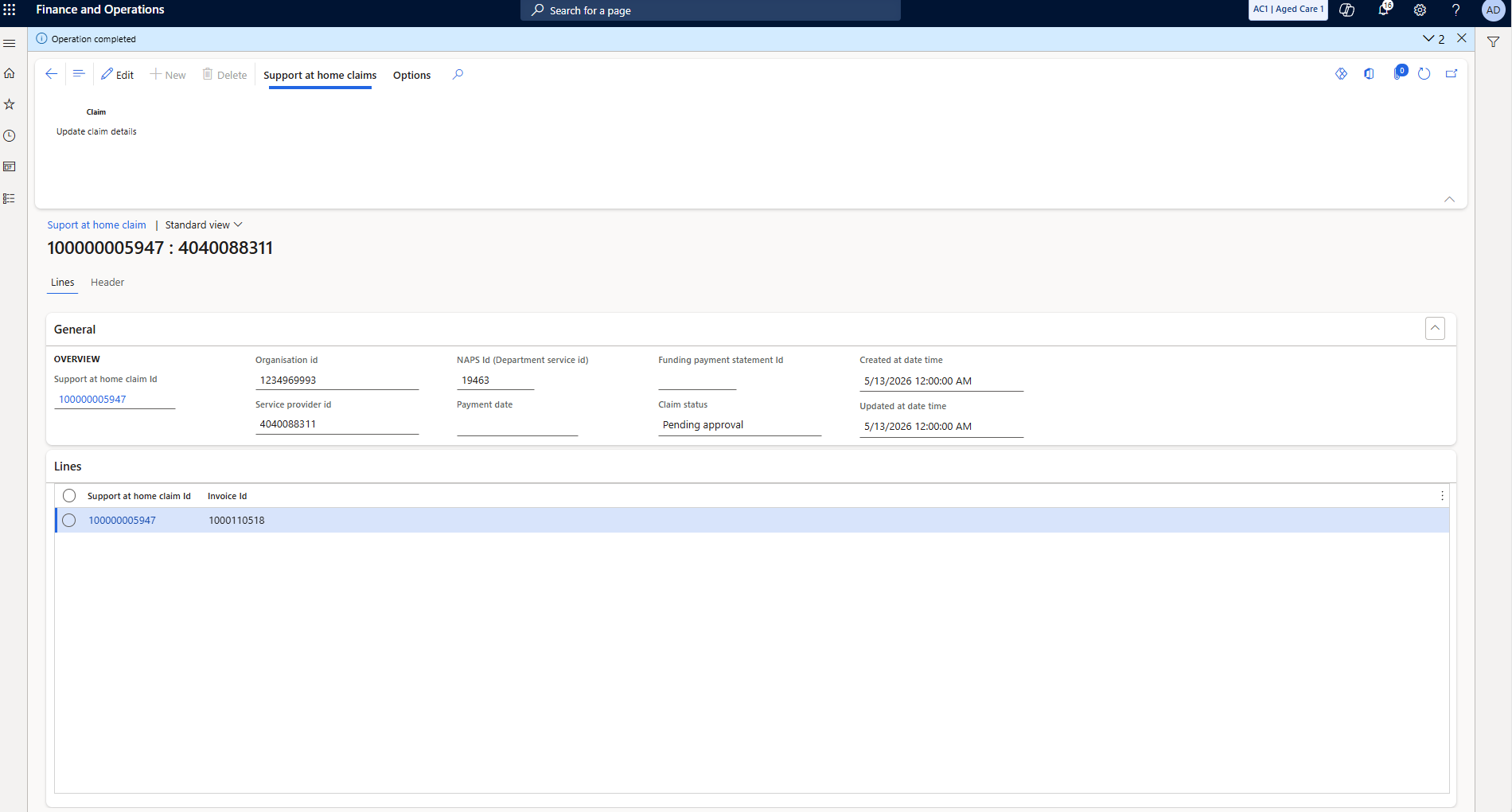Select all rows in Lines grid
The width and height of the screenshot is (1512, 812).
pos(69,496)
